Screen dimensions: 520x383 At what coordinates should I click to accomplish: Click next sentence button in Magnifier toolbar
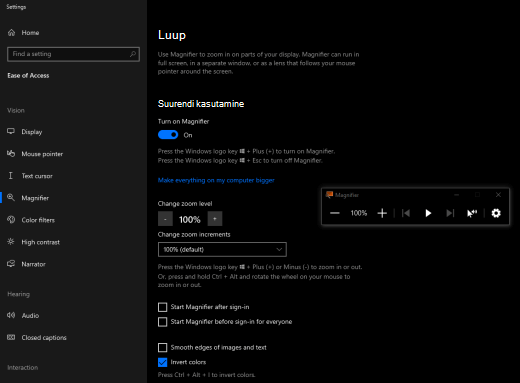pyautogui.click(x=450, y=213)
